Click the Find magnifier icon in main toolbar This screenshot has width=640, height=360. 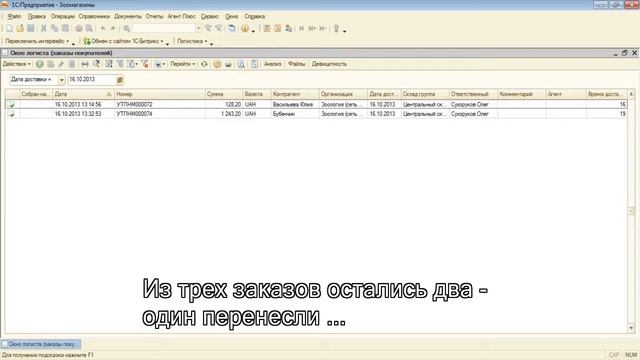pos(127,29)
